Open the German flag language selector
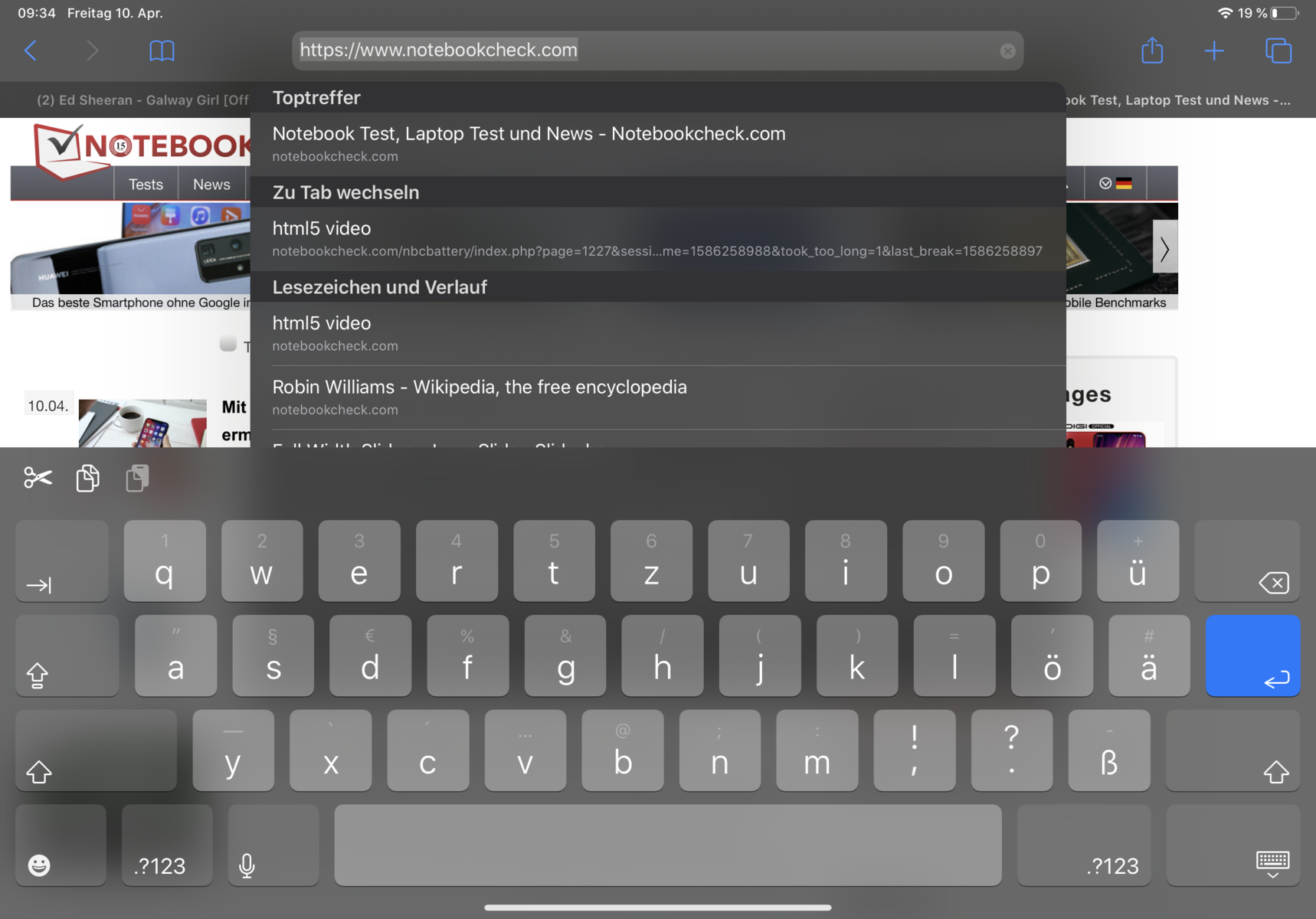1316x919 pixels. coord(1115,183)
